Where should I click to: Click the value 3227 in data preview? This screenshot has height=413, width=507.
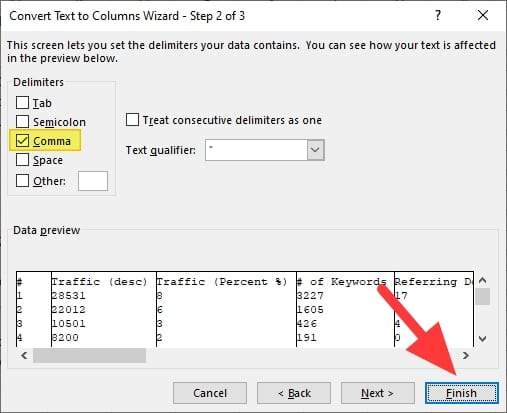(310, 296)
